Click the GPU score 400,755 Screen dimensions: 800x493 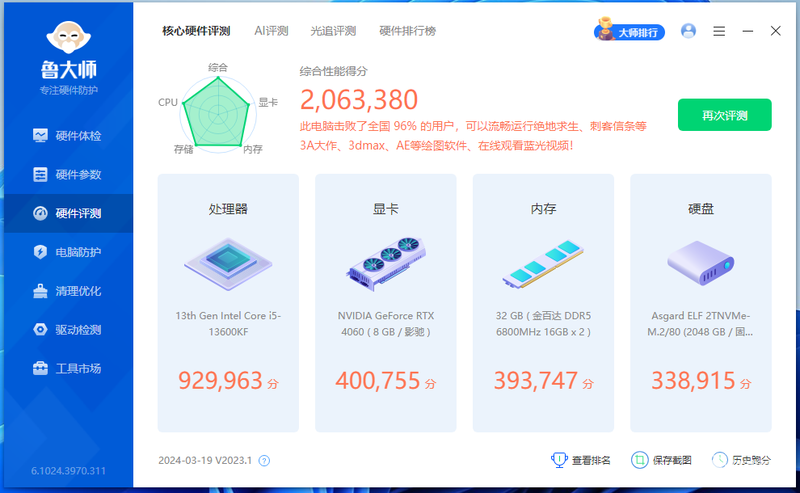click(x=378, y=381)
